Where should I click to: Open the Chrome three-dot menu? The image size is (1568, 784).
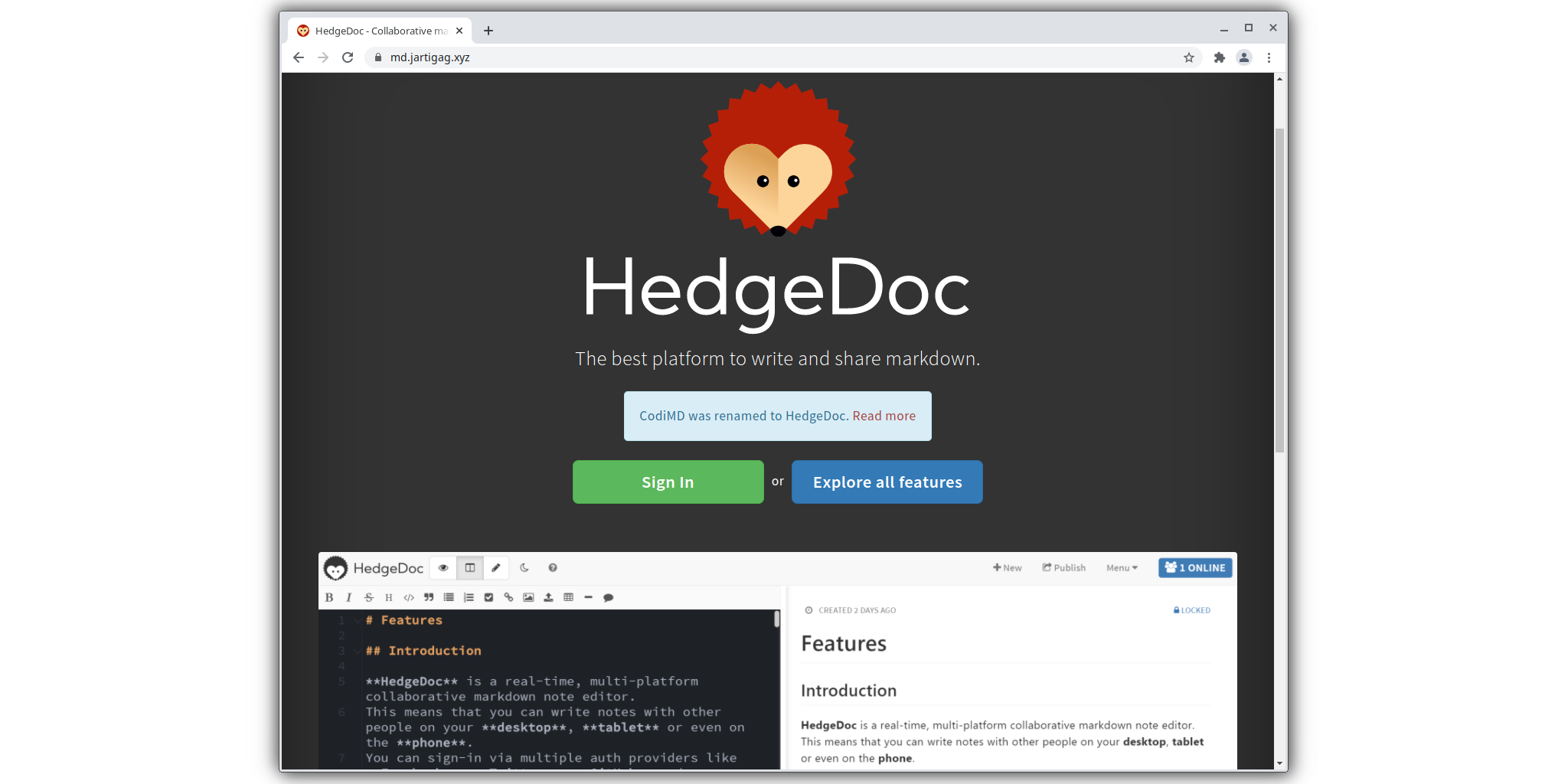click(1269, 57)
